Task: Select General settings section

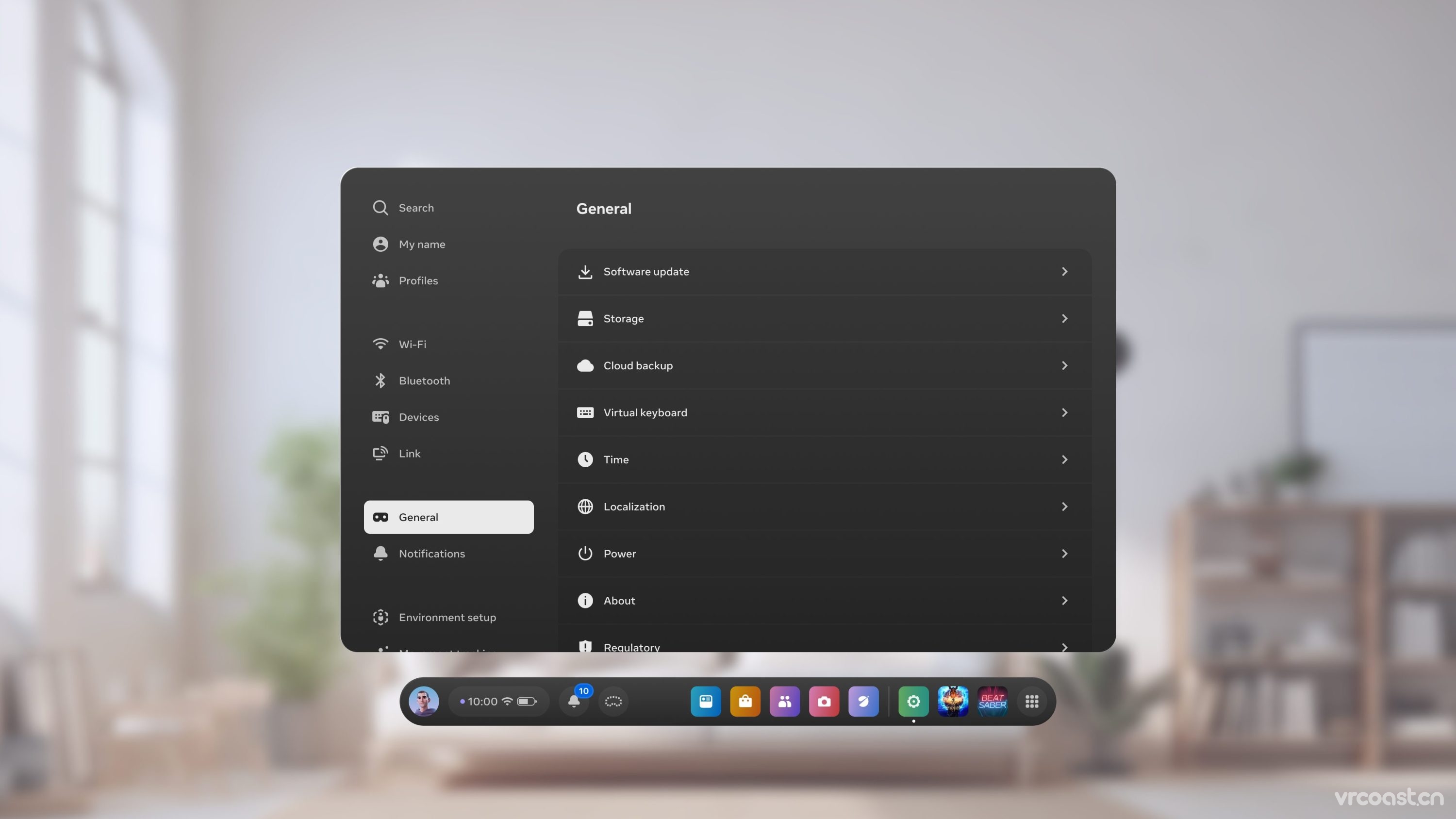Action: click(448, 517)
